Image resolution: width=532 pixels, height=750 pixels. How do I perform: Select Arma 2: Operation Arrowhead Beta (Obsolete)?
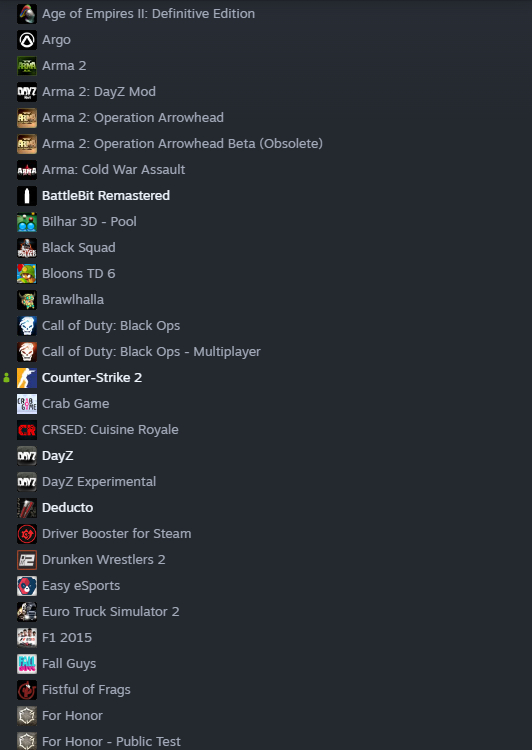[182, 143]
